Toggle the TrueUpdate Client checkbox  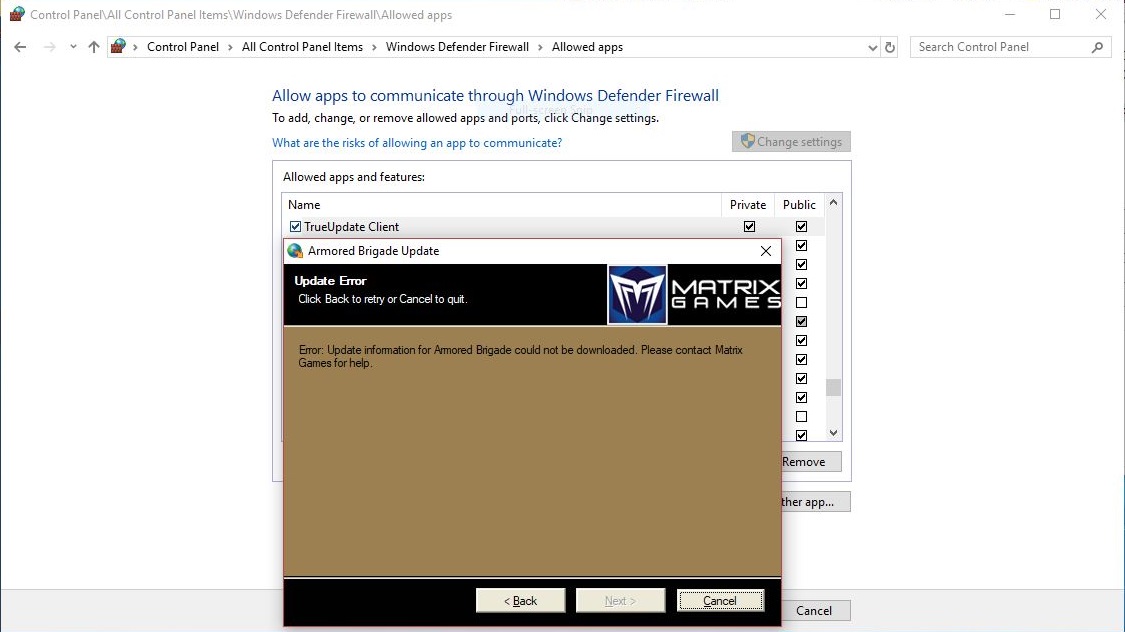[x=295, y=227]
